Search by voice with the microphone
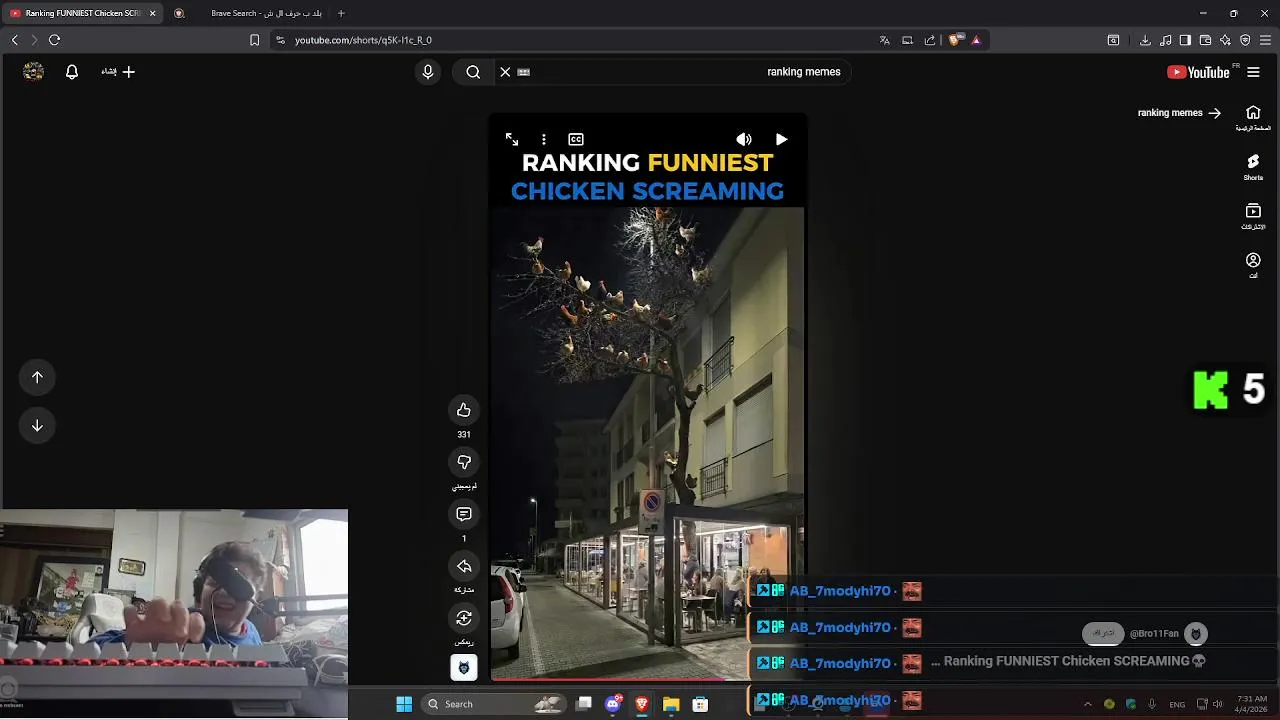1280x720 pixels. [428, 72]
